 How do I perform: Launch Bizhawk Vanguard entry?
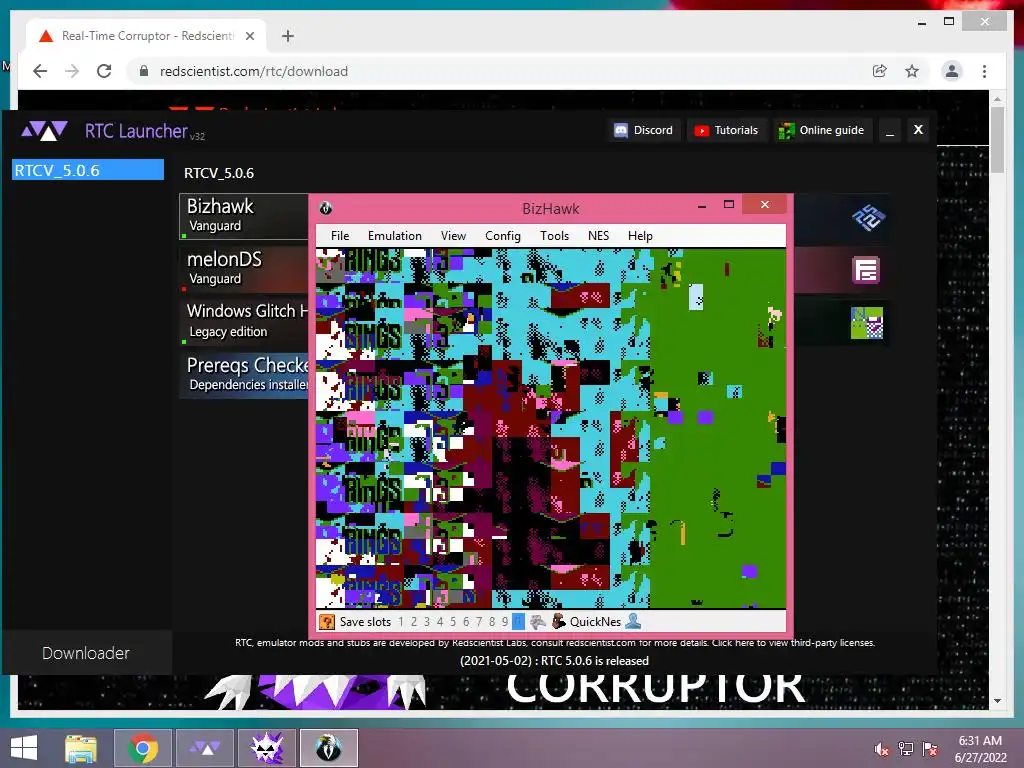point(244,216)
